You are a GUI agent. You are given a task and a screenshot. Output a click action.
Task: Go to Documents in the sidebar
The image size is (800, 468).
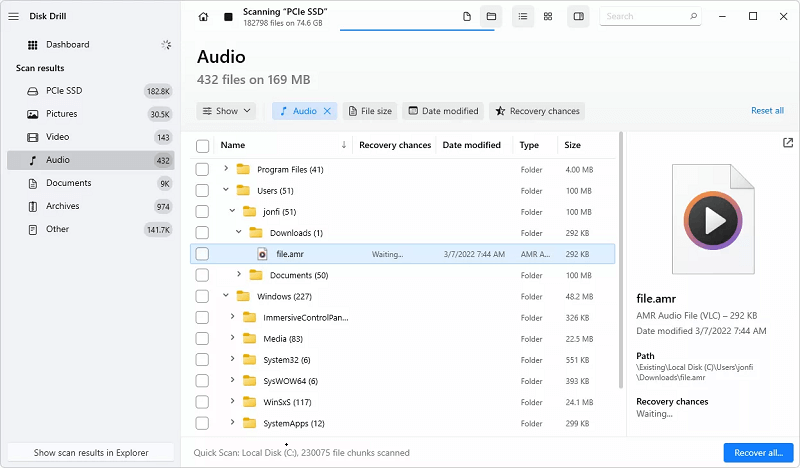tap(68, 183)
